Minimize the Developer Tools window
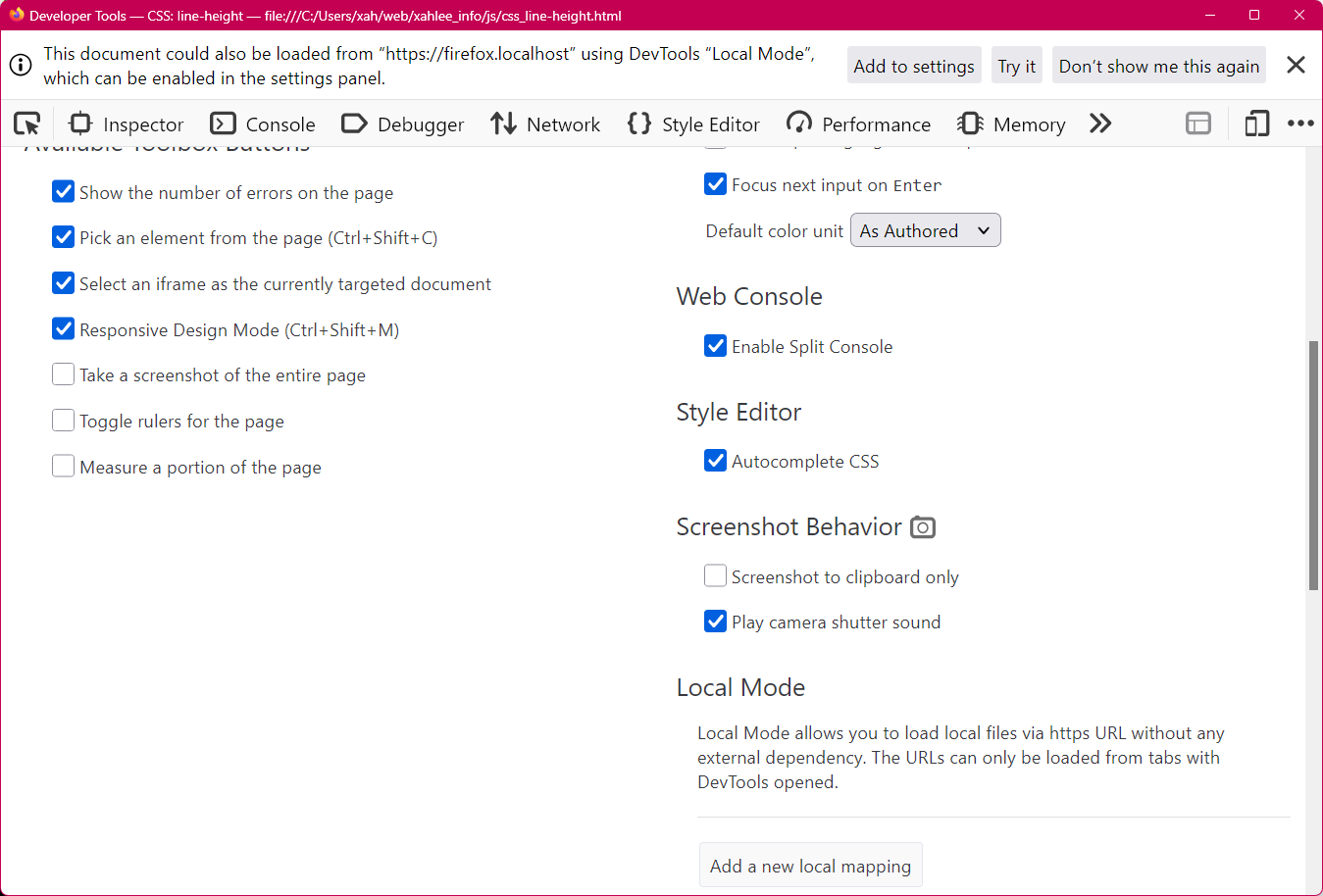The height and width of the screenshot is (896, 1323). click(1210, 15)
